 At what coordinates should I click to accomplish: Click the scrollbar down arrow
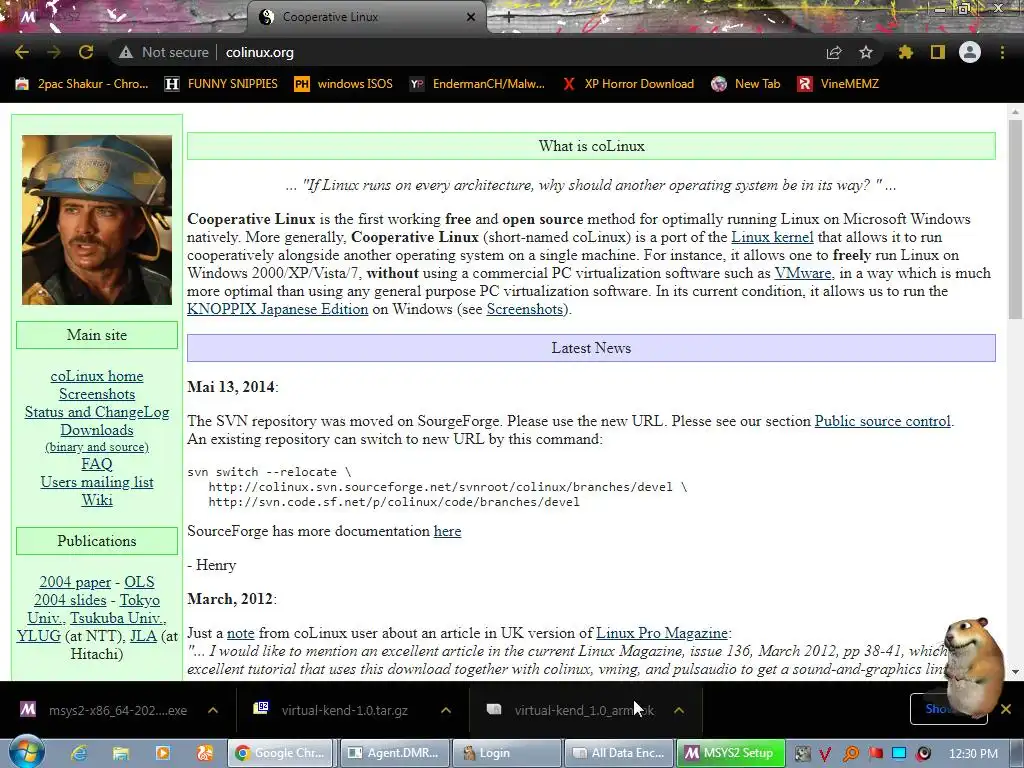1015,671
